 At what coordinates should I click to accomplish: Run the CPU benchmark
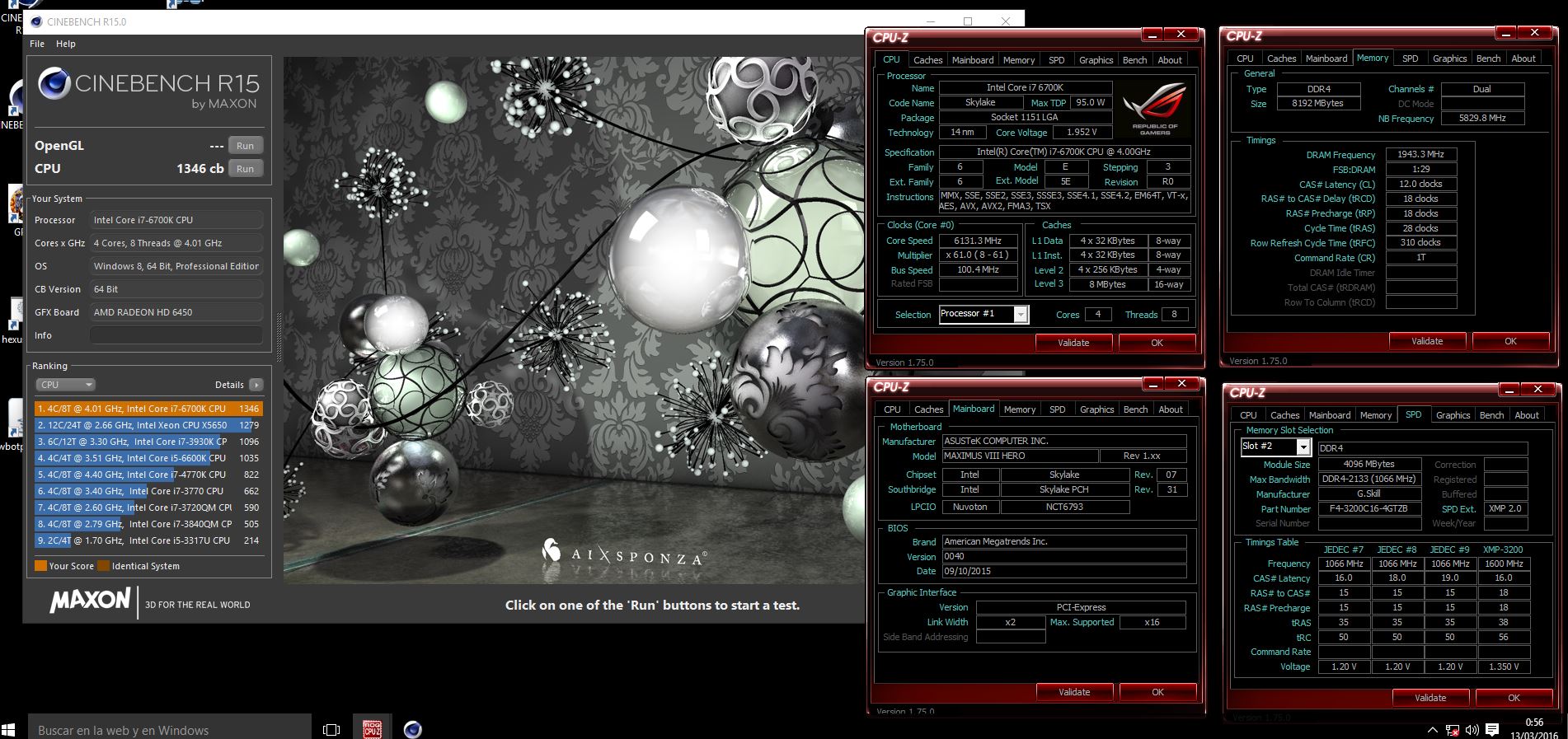[245, 169]
